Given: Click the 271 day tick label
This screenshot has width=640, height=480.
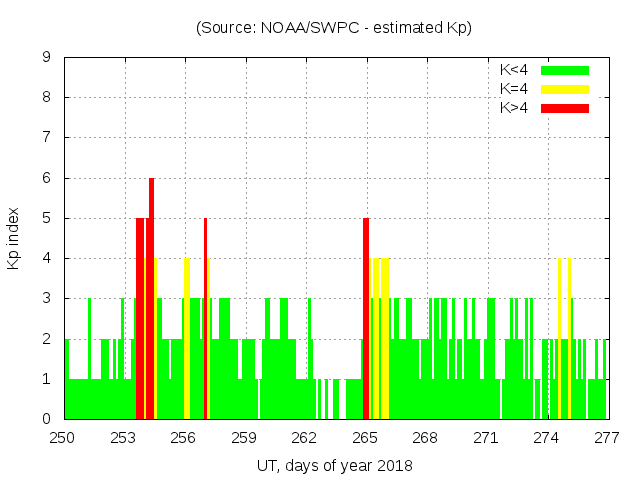Looking at the screenshot, I should point(486,438).
